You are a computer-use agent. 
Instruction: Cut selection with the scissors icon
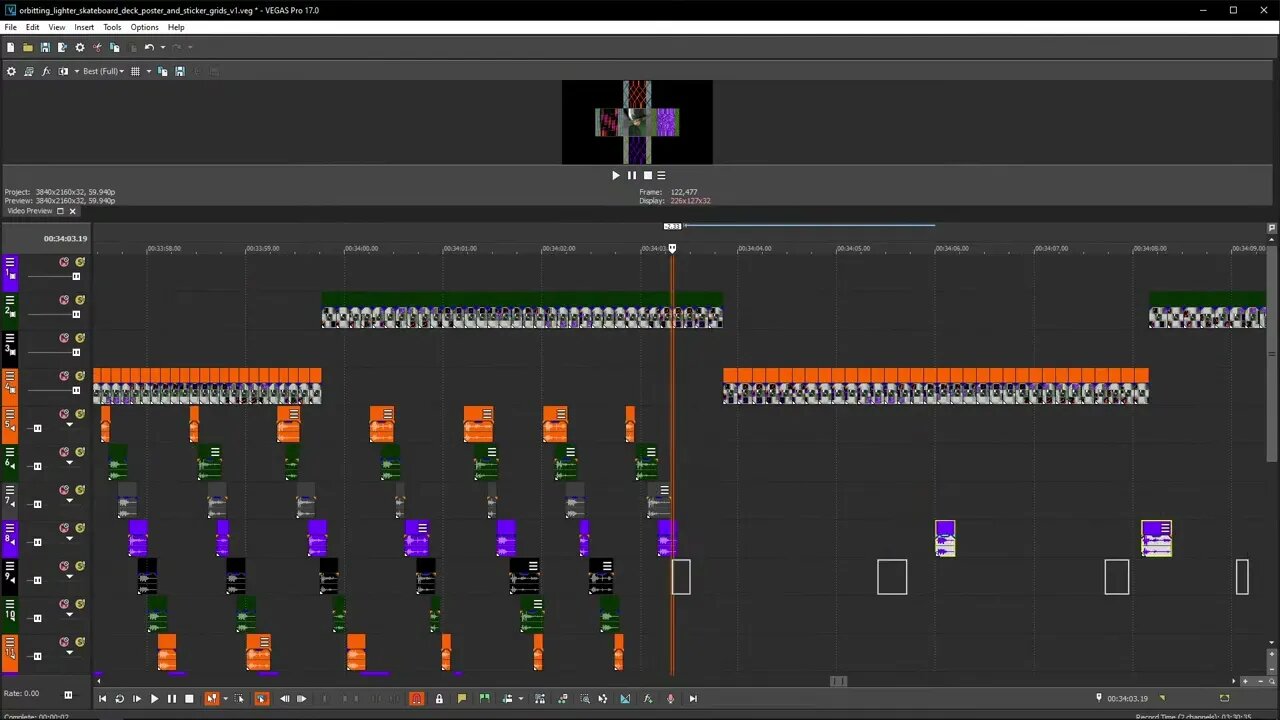coord(98,47)
